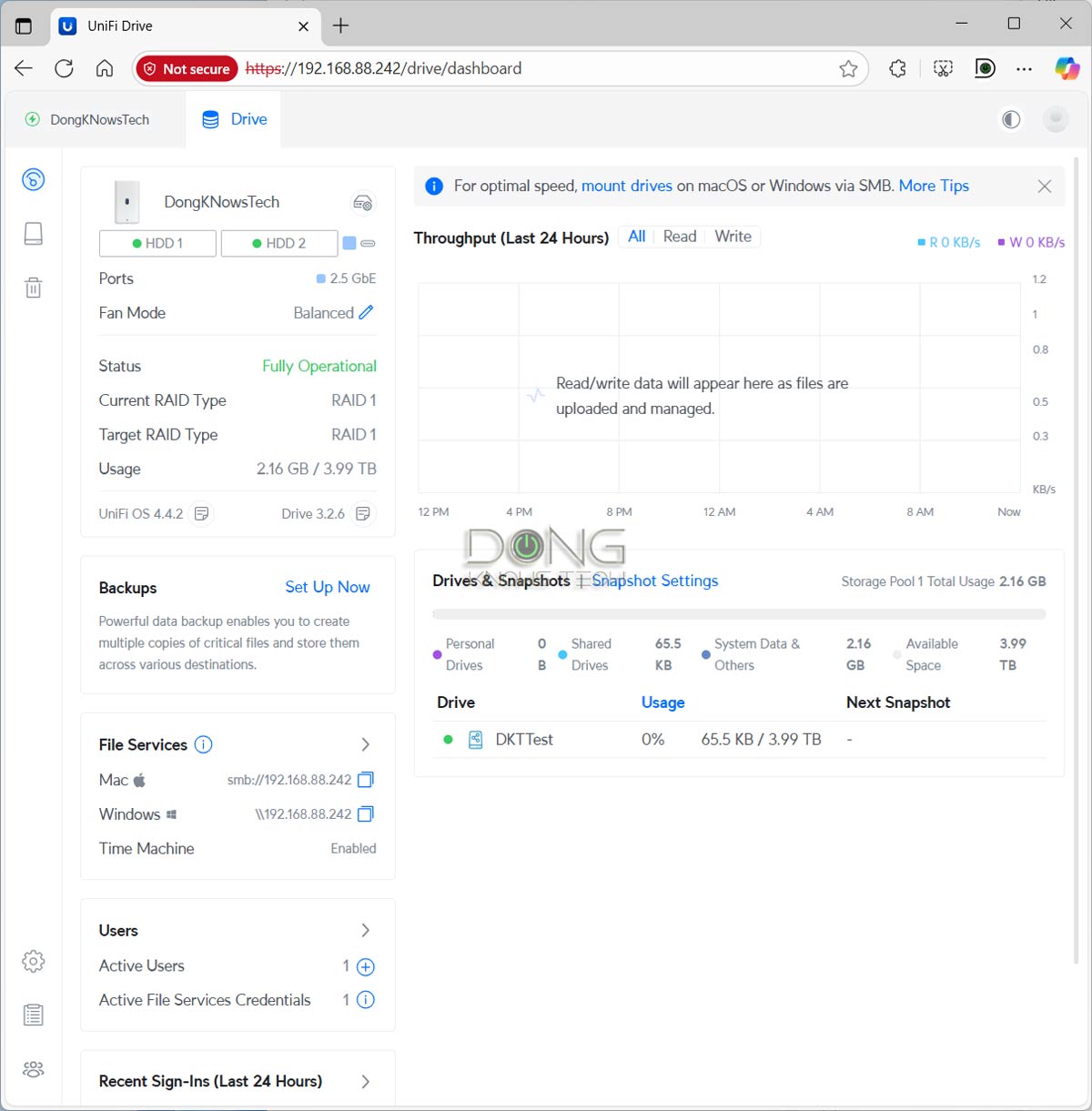Screen dimensions: 1092x1111
Task: Switch to the DongKNowsTech tab
Action: [x=87, y=119]
